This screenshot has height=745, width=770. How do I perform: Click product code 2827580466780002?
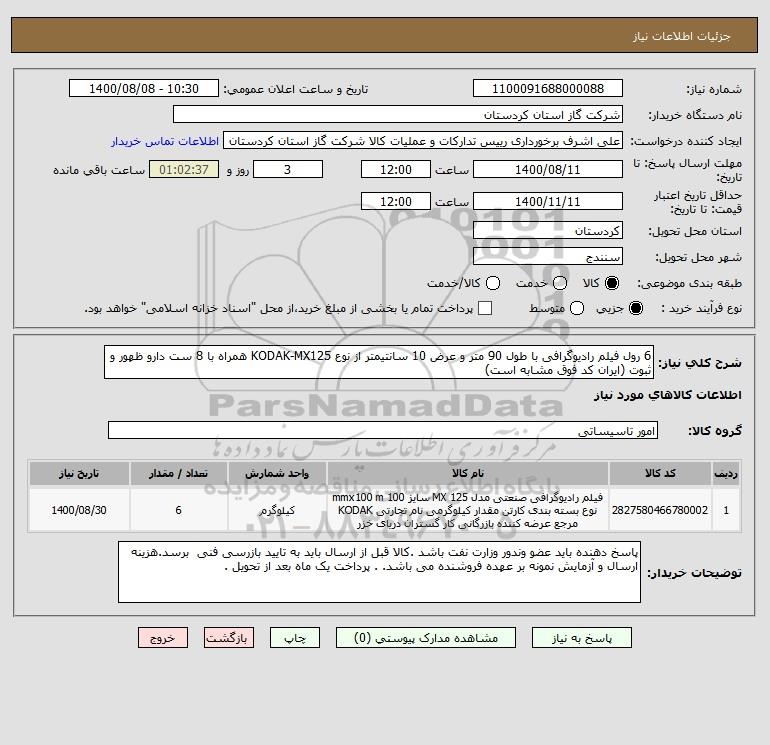(x=660, y=510)
